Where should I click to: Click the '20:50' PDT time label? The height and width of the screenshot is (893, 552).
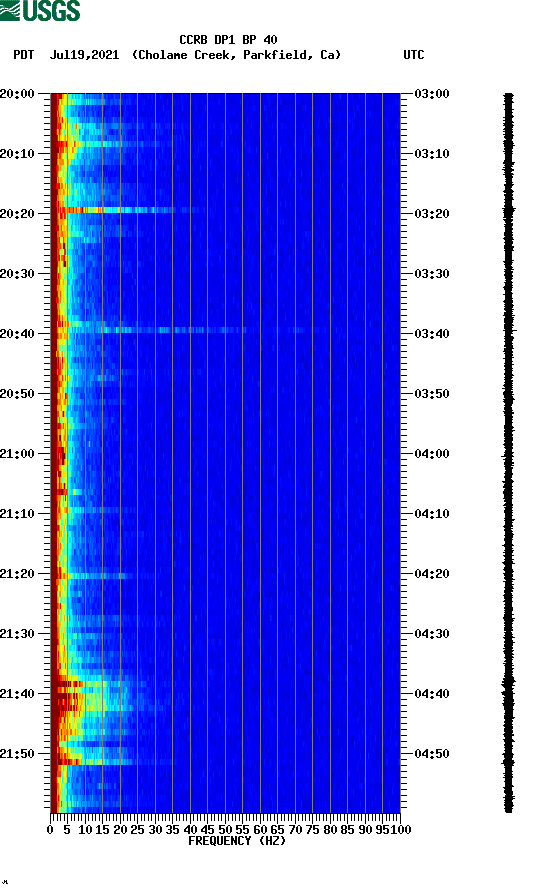pyautogui.click(x=18, y=394)
